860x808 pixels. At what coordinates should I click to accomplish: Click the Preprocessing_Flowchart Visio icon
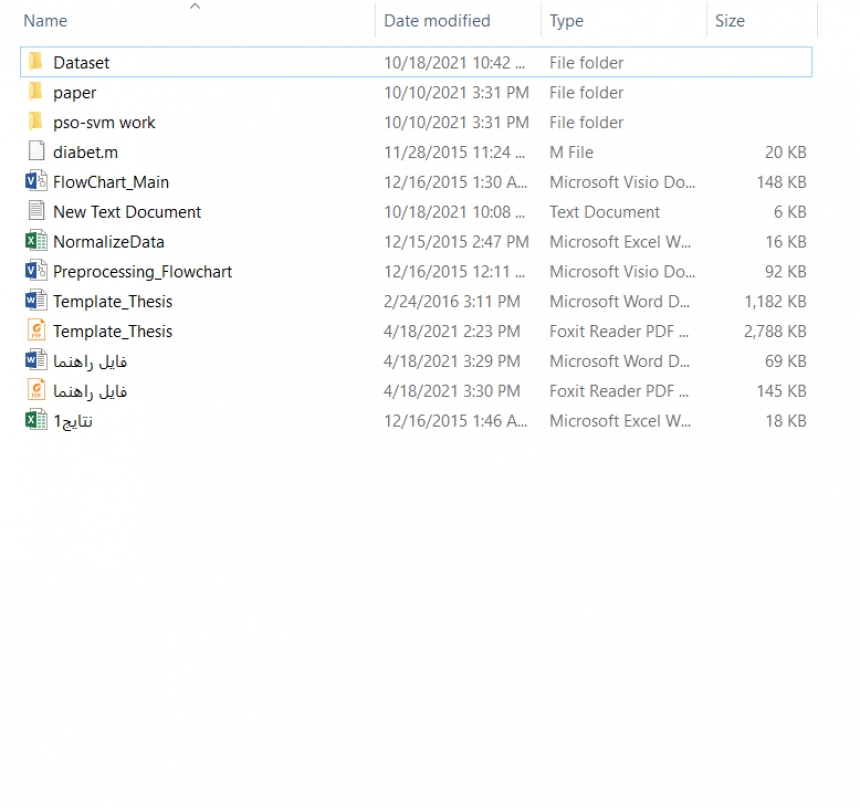(x=36, y=271)
